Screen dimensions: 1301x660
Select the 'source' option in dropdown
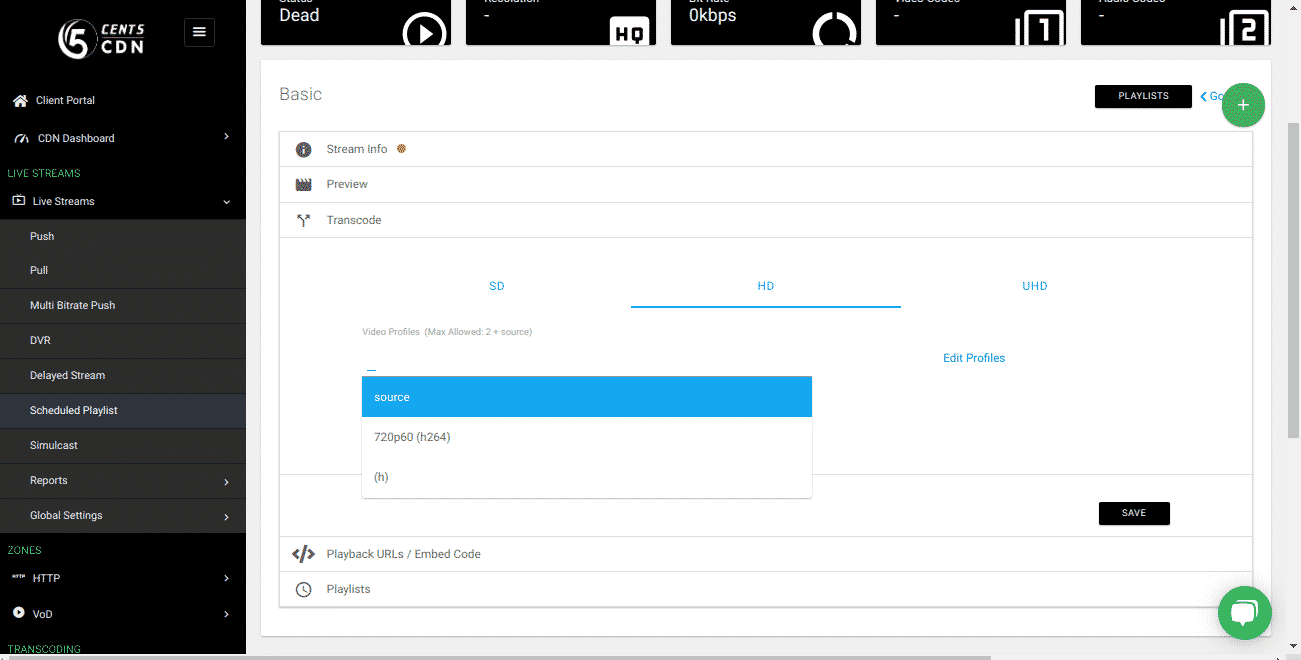pos(587,397)
